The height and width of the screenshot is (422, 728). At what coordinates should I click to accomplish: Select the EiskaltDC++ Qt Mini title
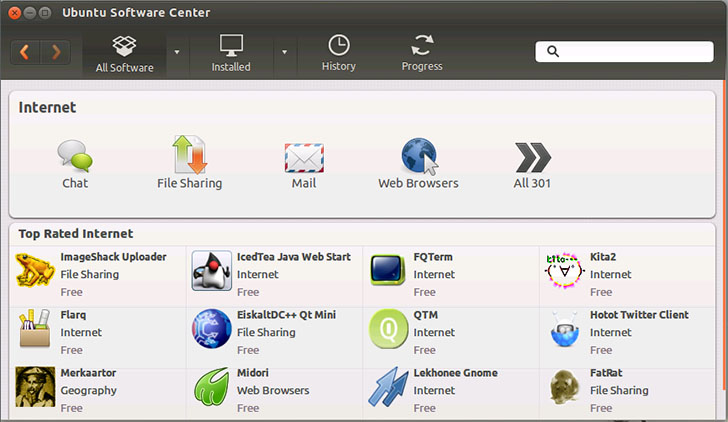tap(286, 315)
